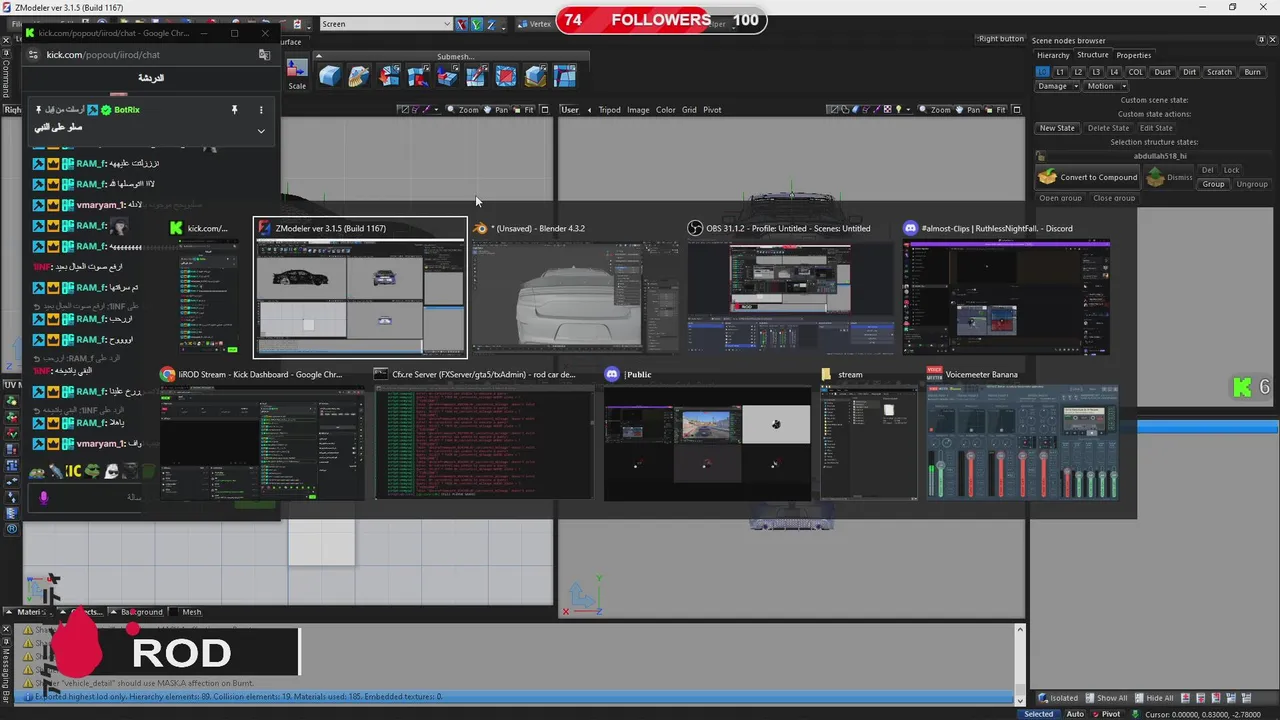Open the User viewport menu
The width and height of the screenshot is (1280, 720).
click(570, 110)
